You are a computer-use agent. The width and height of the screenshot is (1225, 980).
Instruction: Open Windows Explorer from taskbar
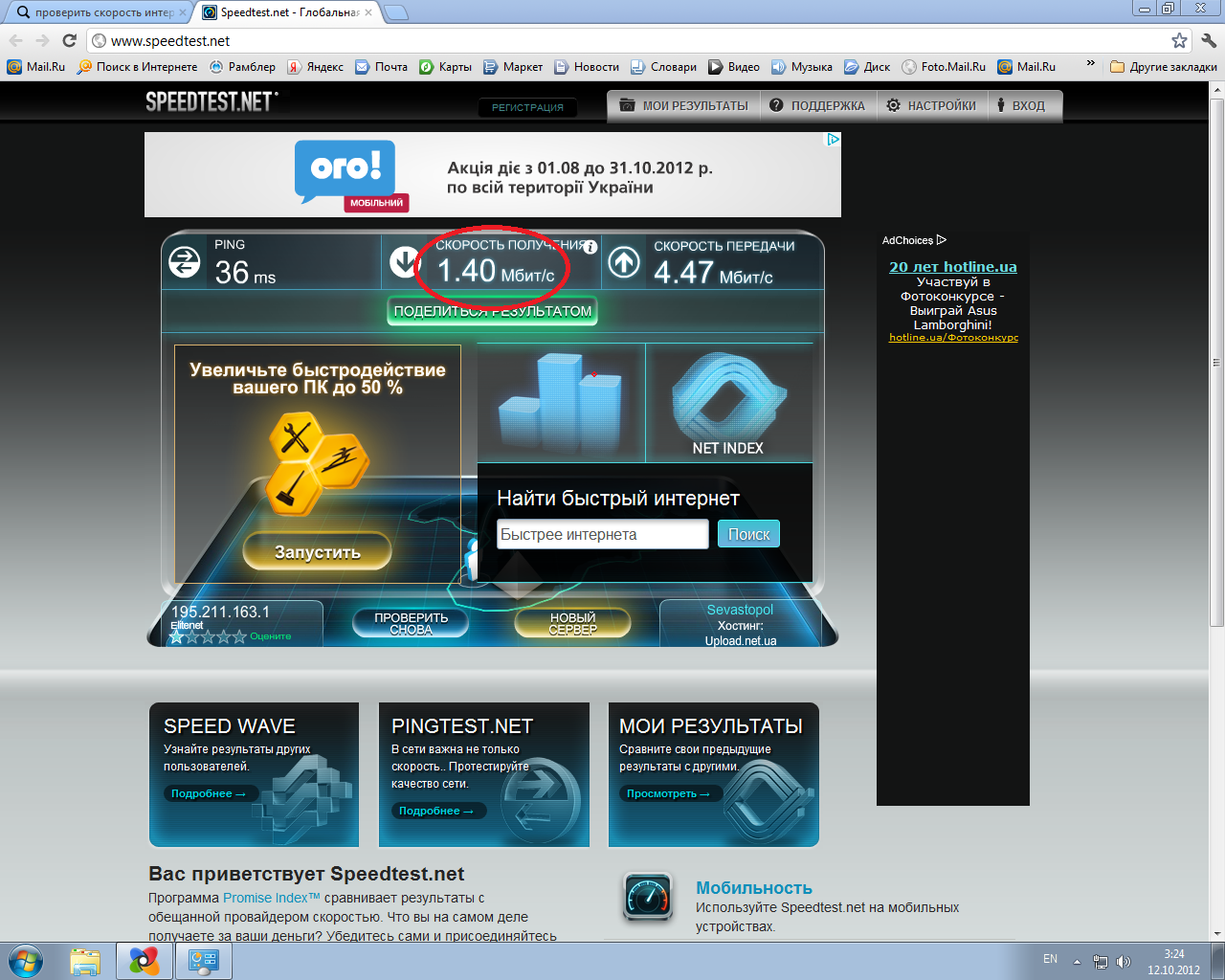[85, 961]
